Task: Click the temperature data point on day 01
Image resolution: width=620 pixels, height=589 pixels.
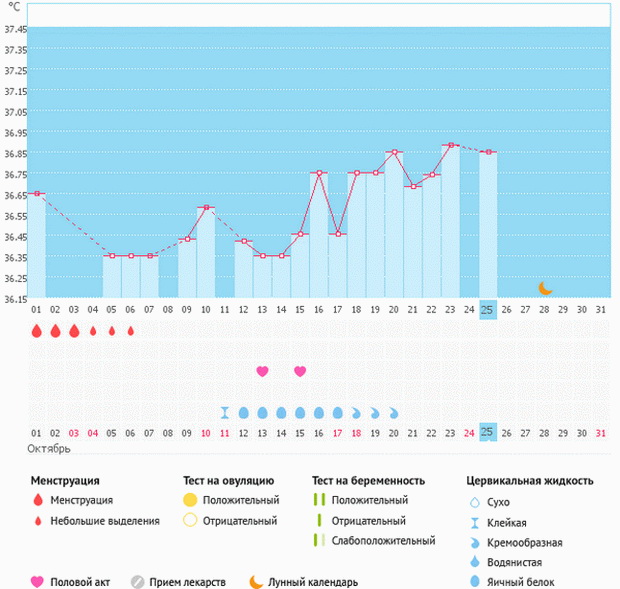Action: (36, 194)
